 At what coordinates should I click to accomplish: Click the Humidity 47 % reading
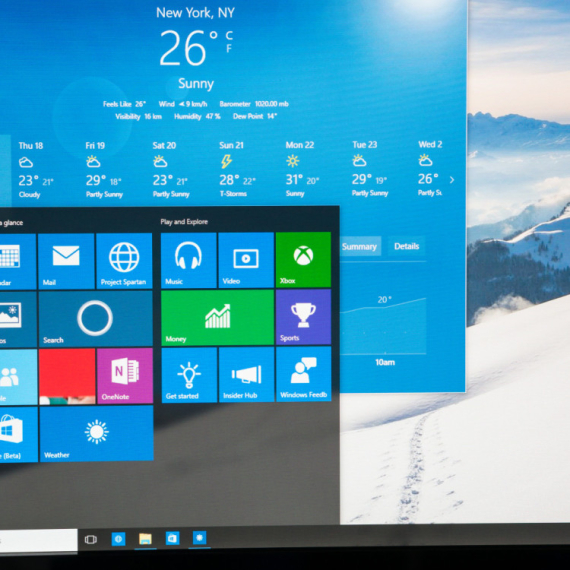(197, 116)
